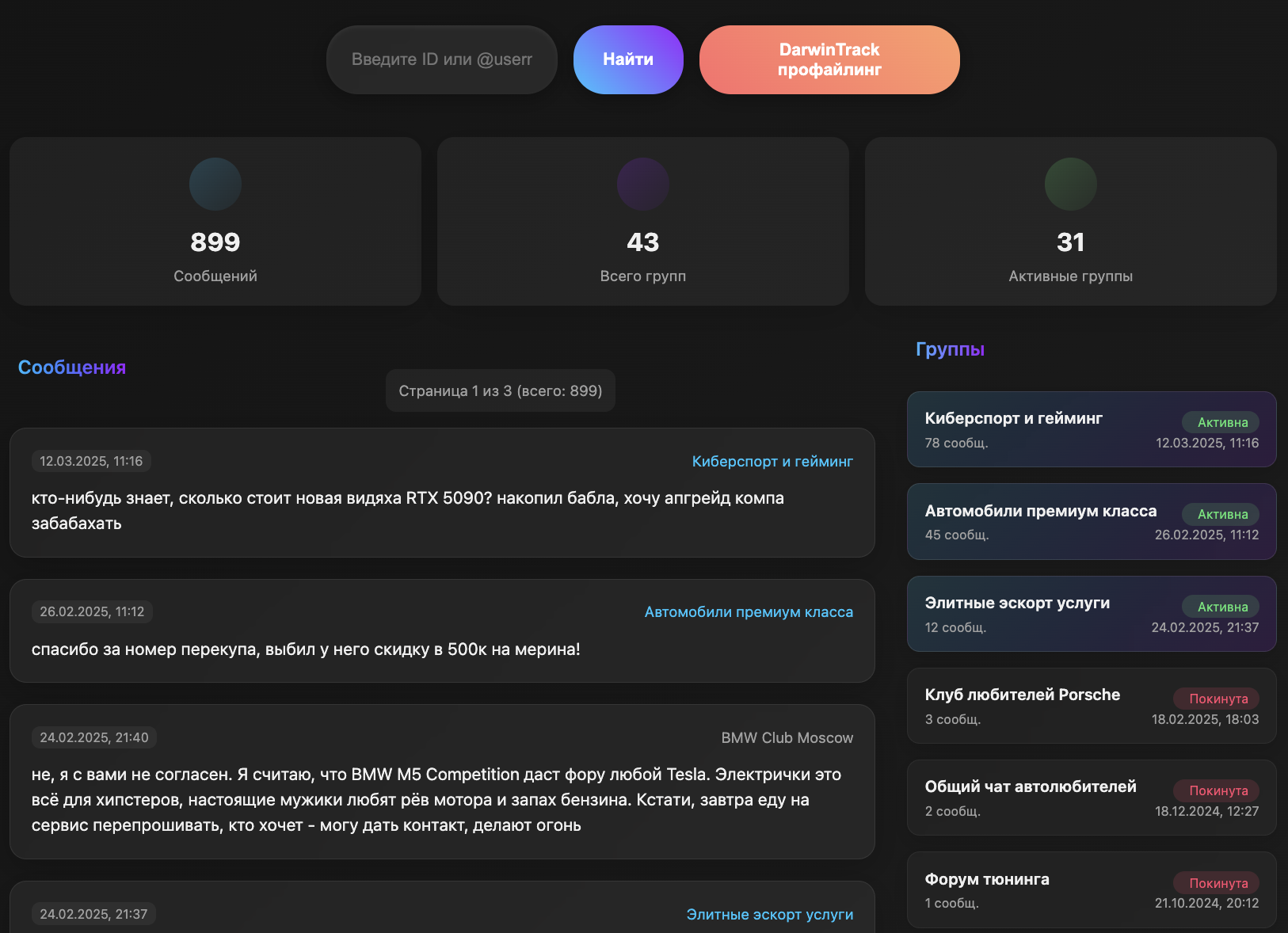Click Активна badge on Элитные эскорт услуги
The height and width of the screenshot is (933, 1288).
(1221, 607)
